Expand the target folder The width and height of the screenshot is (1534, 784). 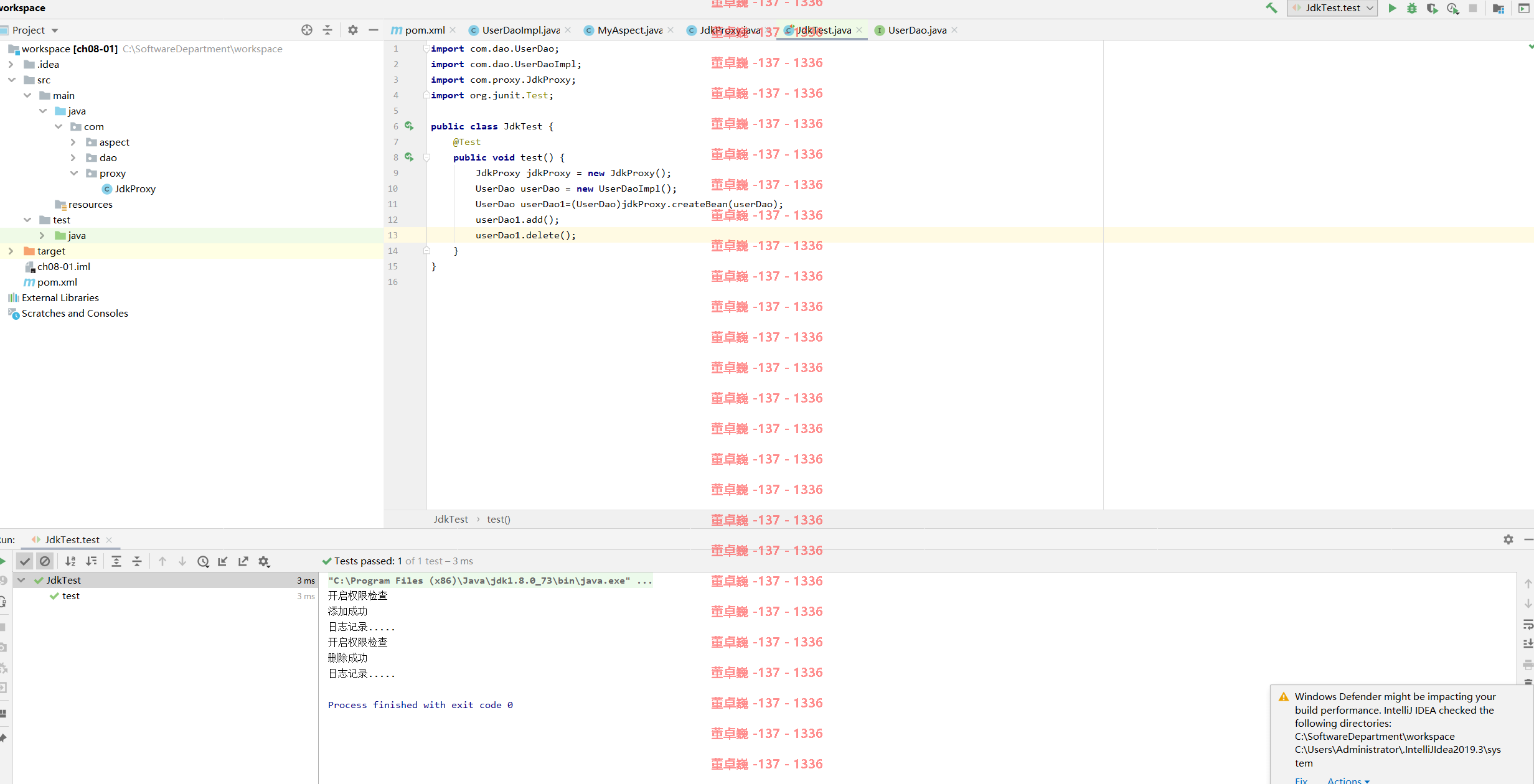(x=11, y=251)
